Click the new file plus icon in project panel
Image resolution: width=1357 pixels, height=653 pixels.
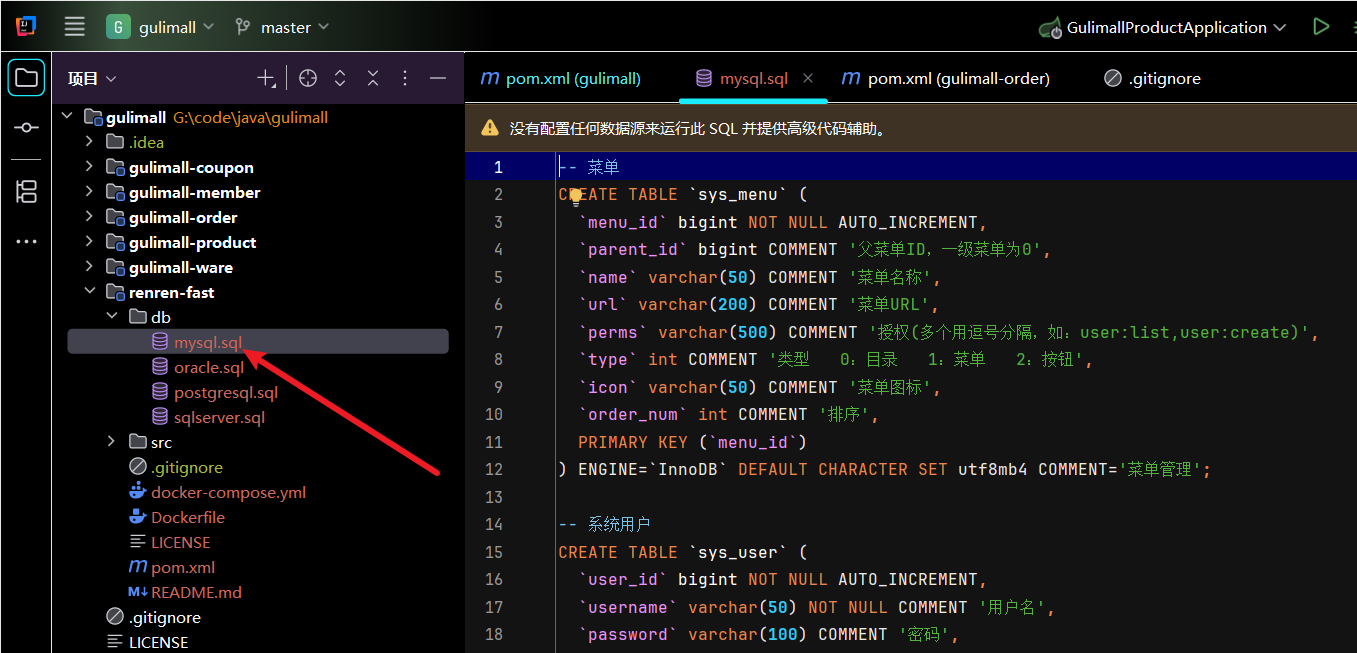[x=266, y=78]
